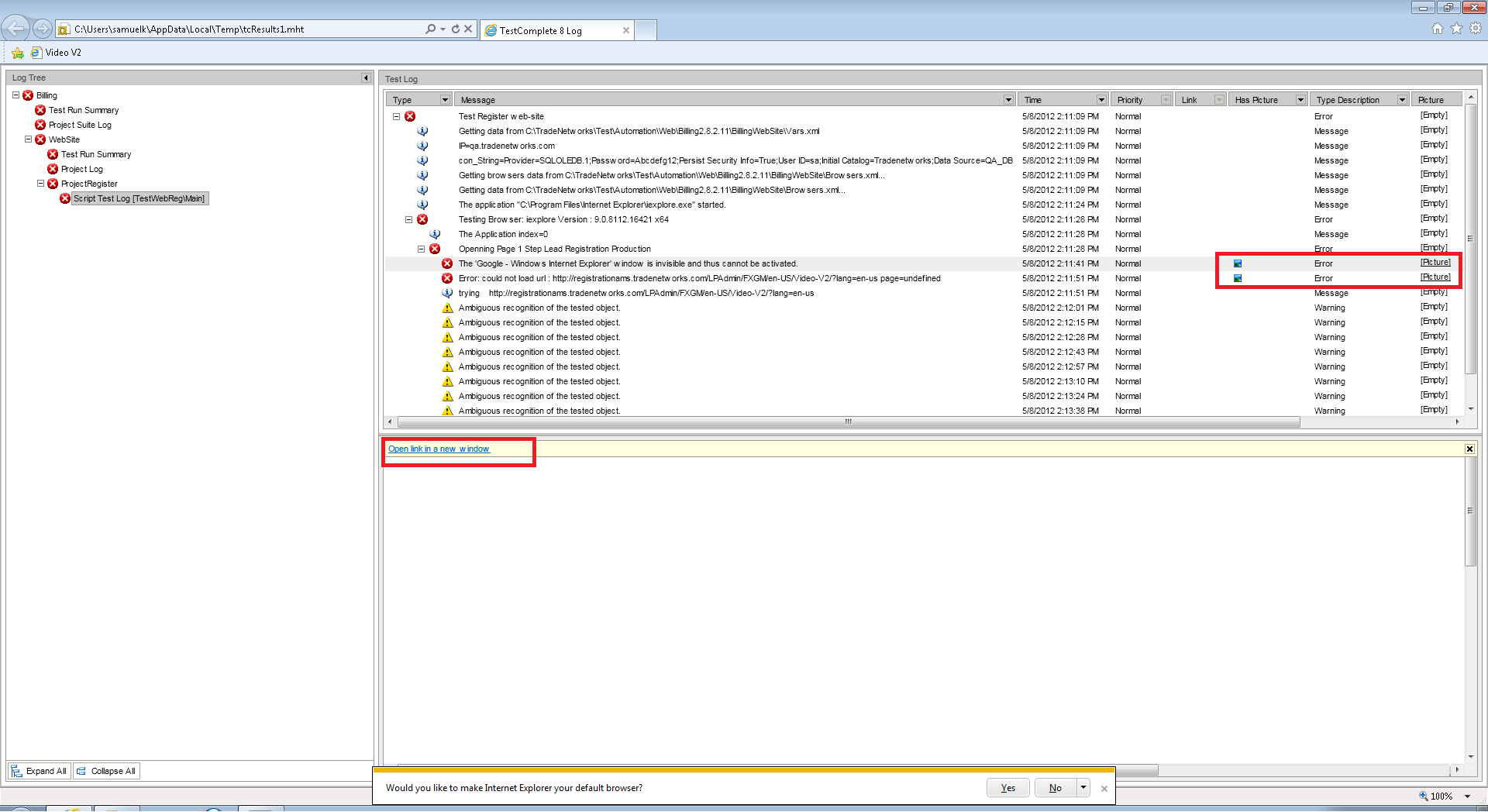Click the picture icon for invisible window error

(1238, 263)
